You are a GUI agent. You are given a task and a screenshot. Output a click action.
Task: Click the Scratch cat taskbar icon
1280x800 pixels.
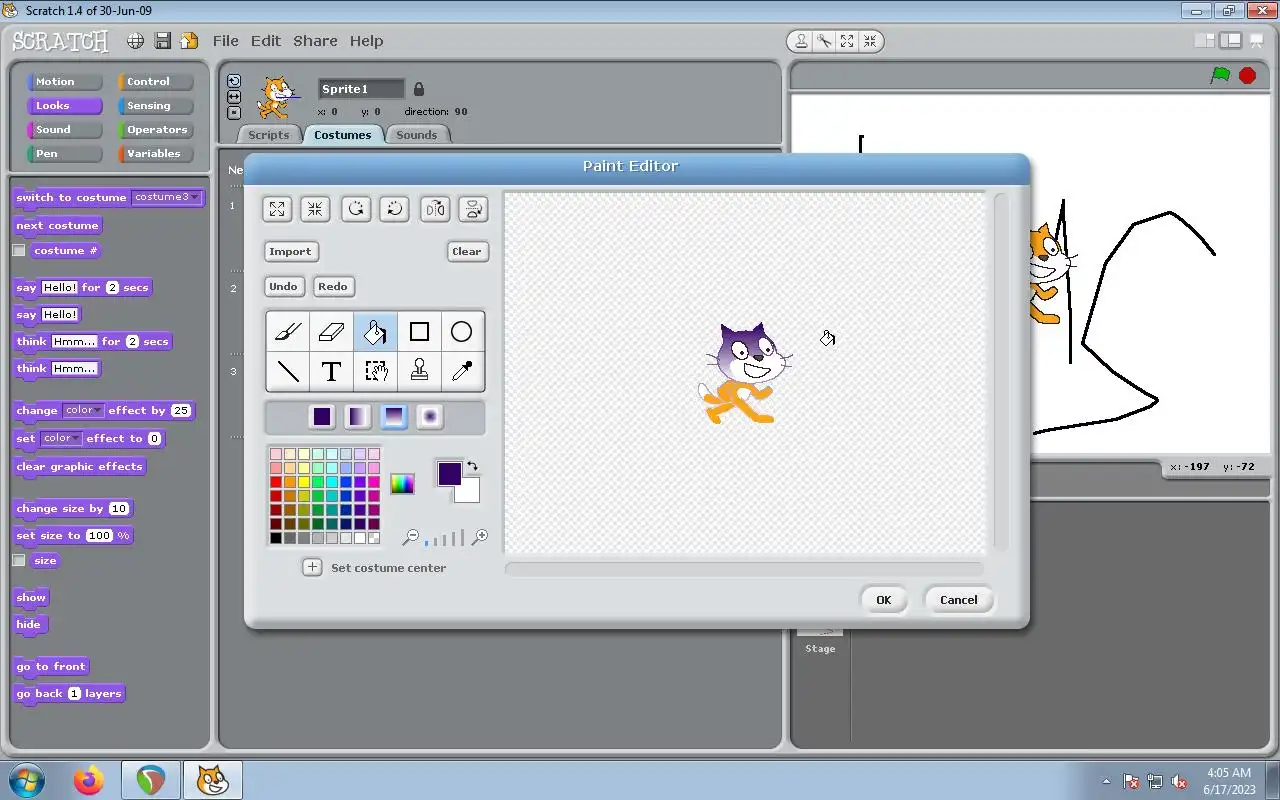[212, 780]
